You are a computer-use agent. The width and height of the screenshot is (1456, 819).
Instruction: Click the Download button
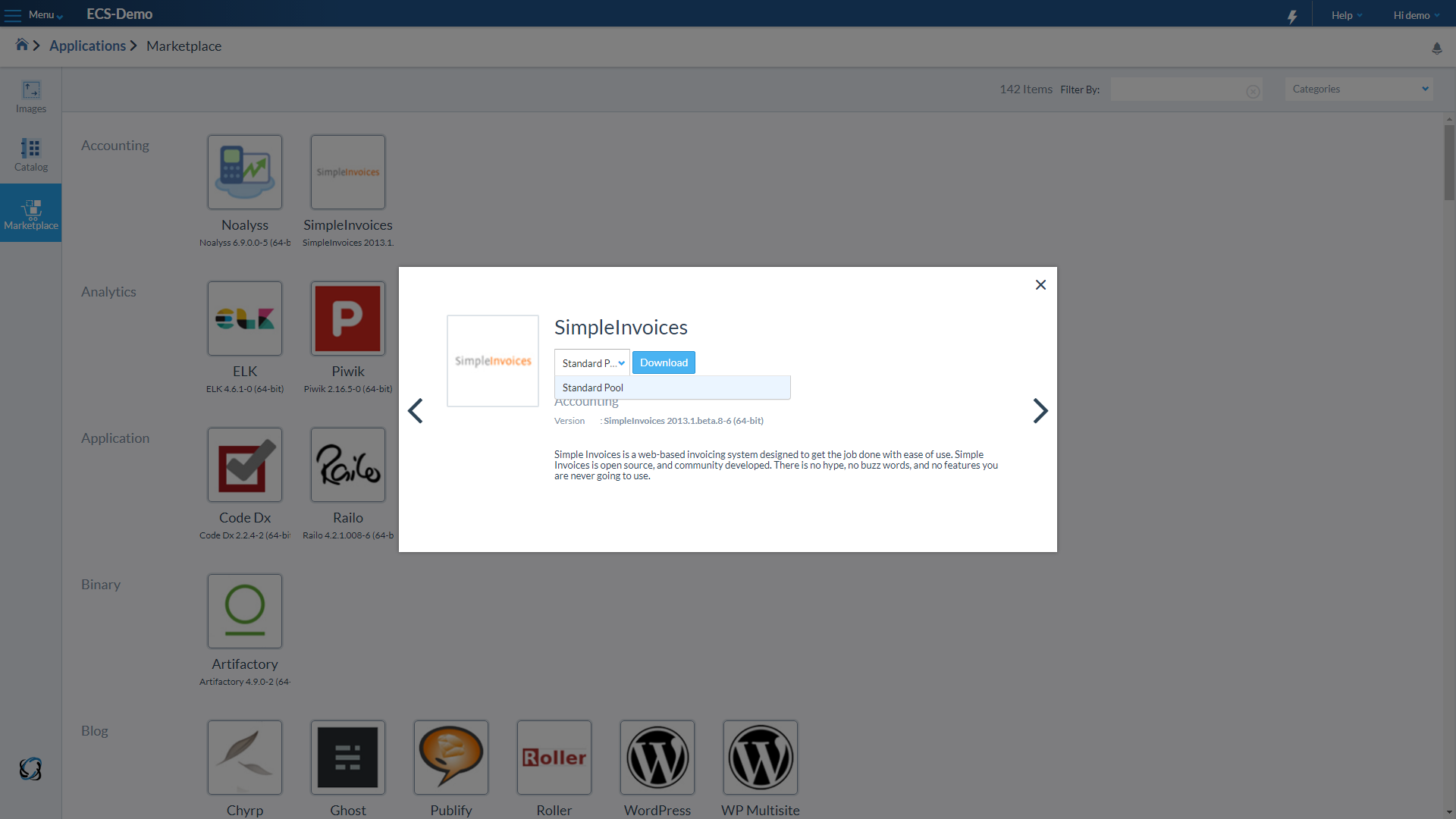pyautogui.click(x=664, y=362)
